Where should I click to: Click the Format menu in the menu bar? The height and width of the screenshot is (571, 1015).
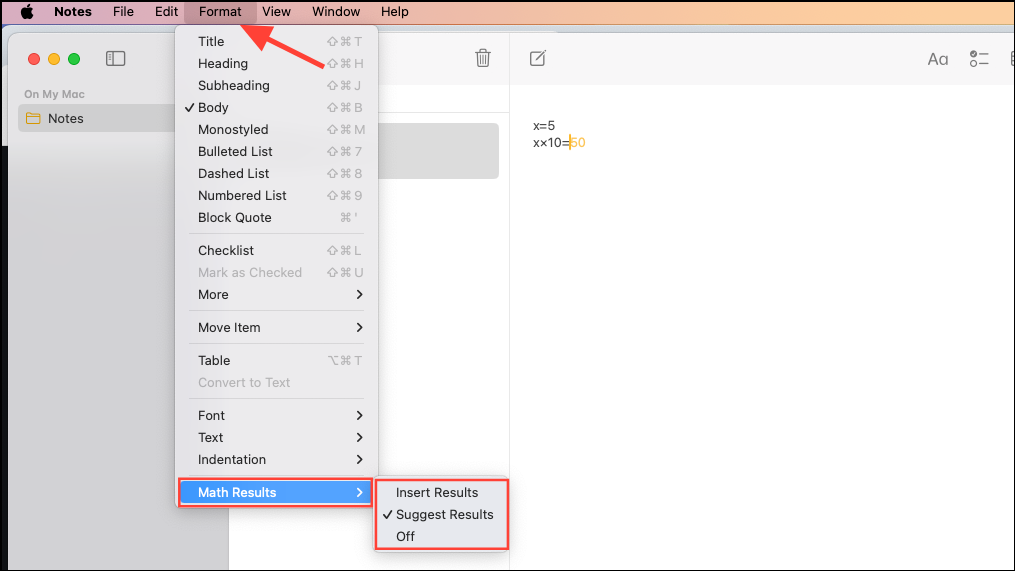click(x=220, y=12)
